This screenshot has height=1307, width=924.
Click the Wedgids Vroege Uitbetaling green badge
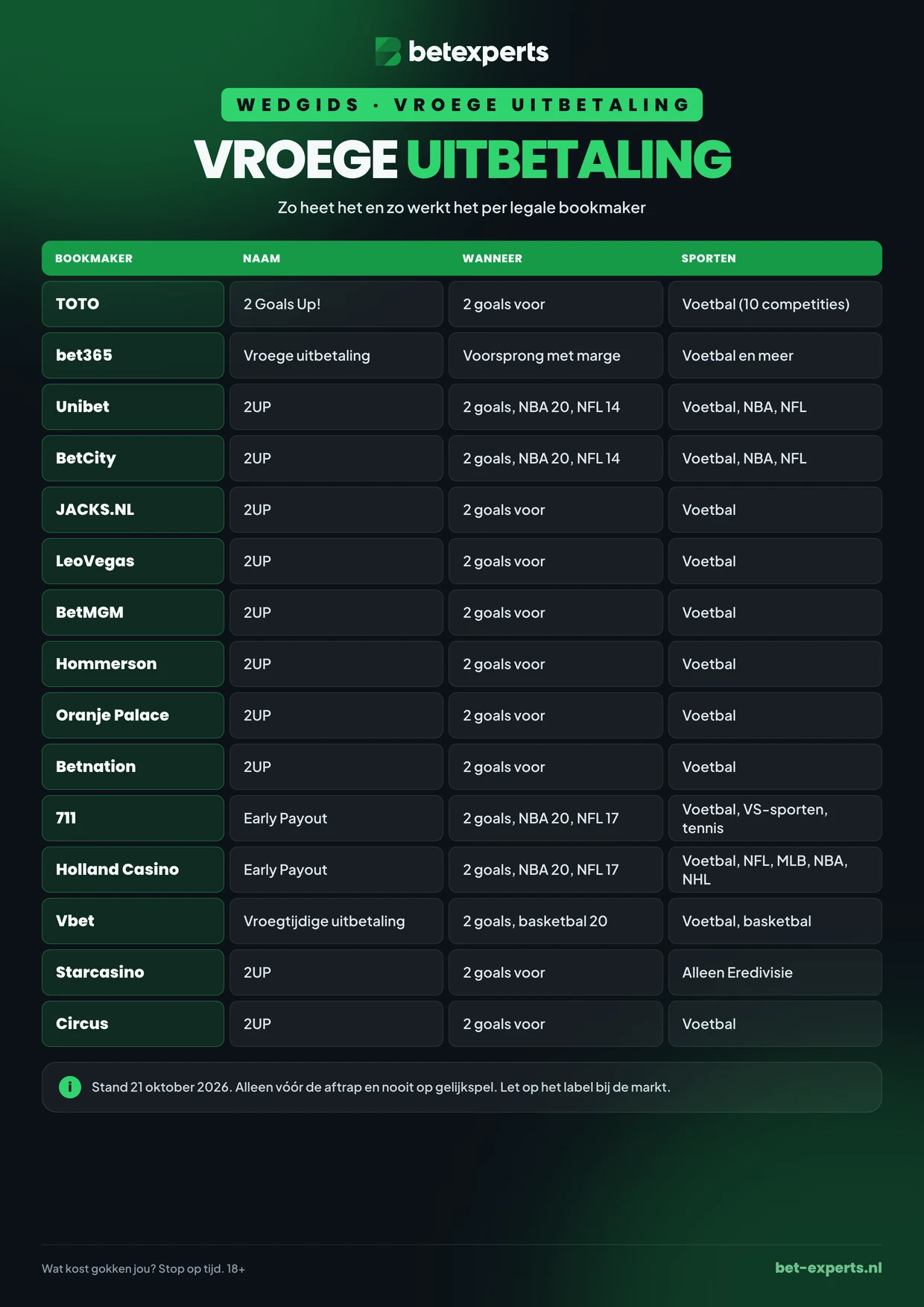(x=462, y=104)
